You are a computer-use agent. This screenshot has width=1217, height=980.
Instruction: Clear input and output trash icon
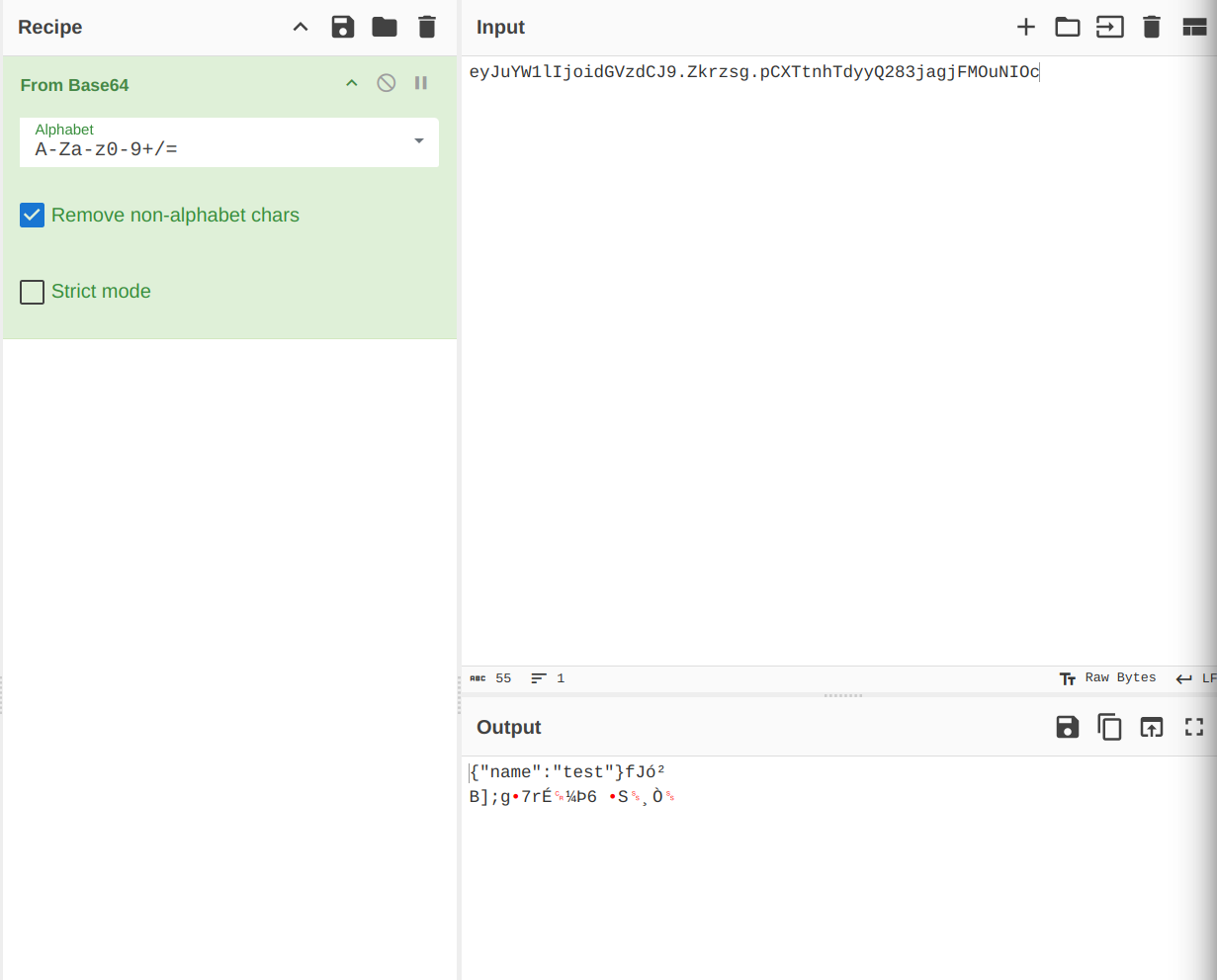(x=1152, y=27)
